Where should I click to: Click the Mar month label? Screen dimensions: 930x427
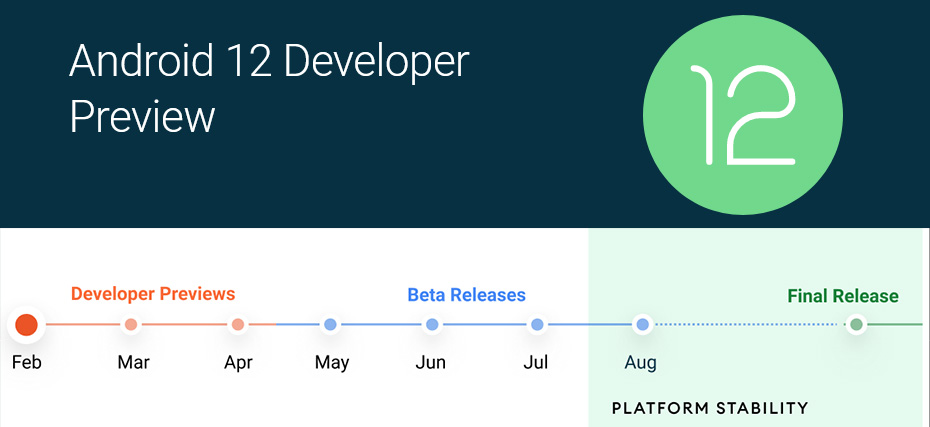133,362
